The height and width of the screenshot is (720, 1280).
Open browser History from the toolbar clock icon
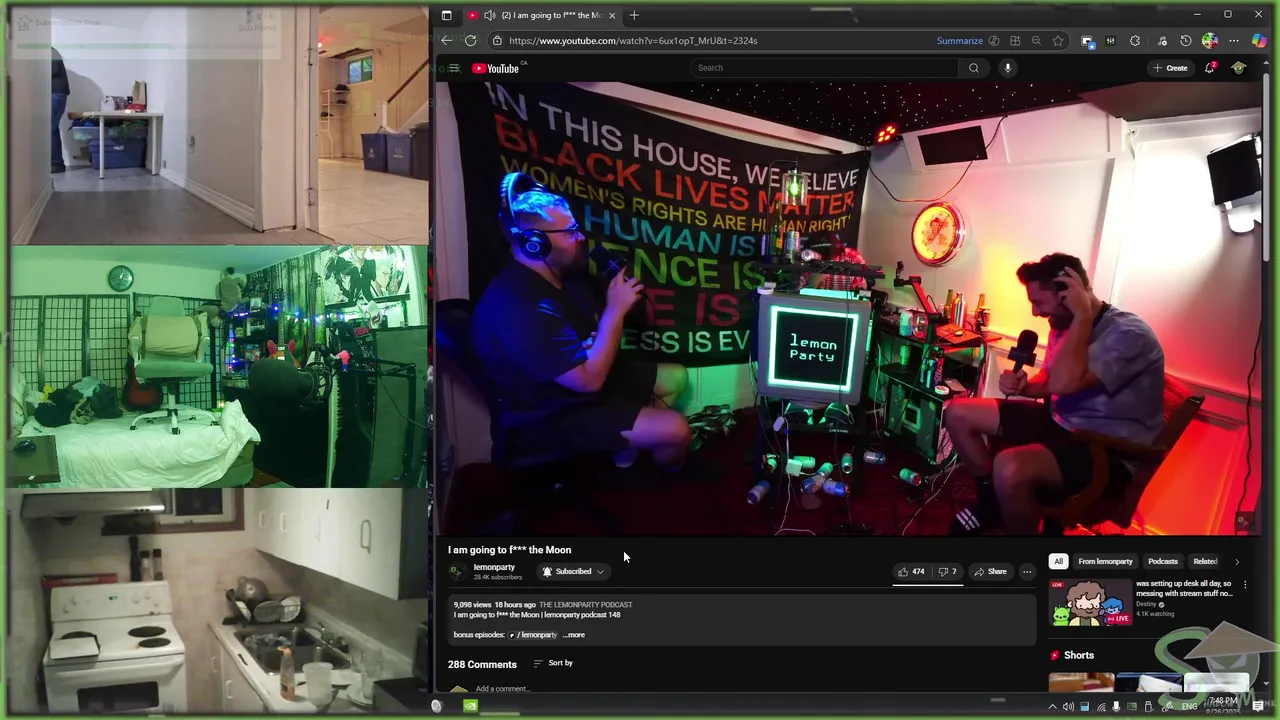tap(1186, 41)
